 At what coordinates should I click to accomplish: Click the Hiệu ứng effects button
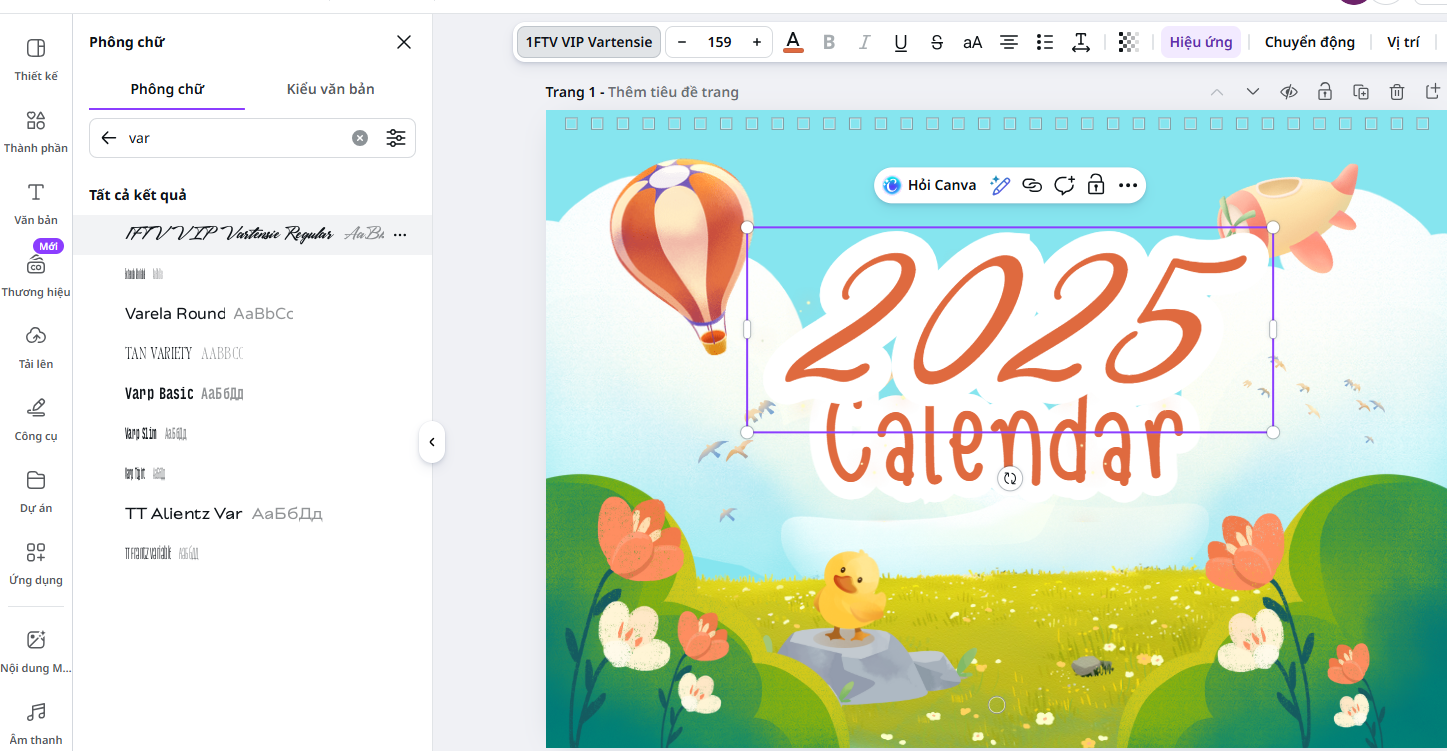(x=1201, y=42)
